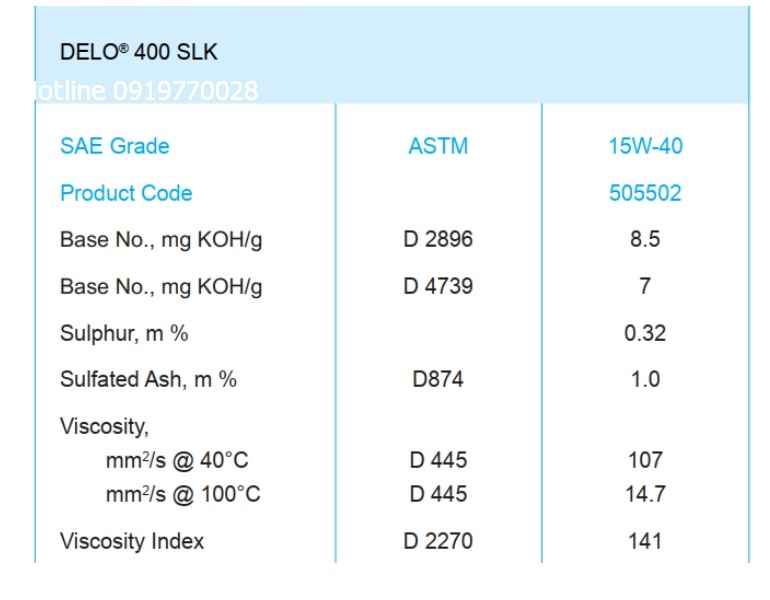Select product code number 505502
This screenshot has width=770, height=600.
point(645,193)
